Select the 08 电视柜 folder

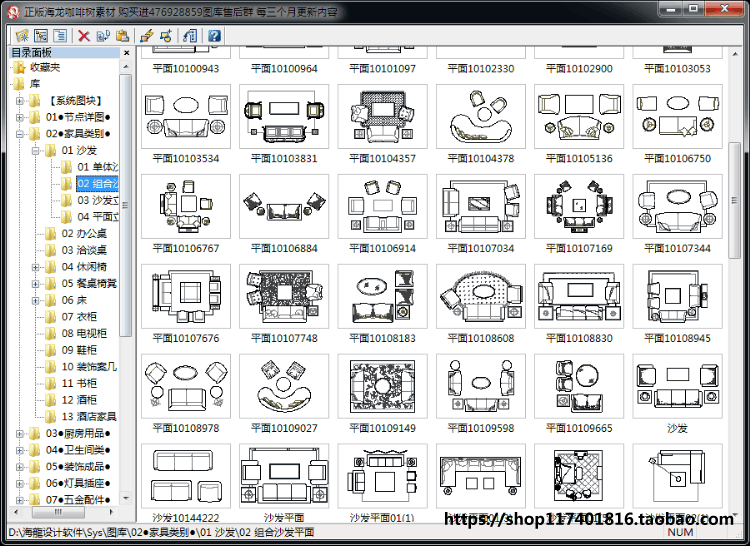tap(76, 334)
